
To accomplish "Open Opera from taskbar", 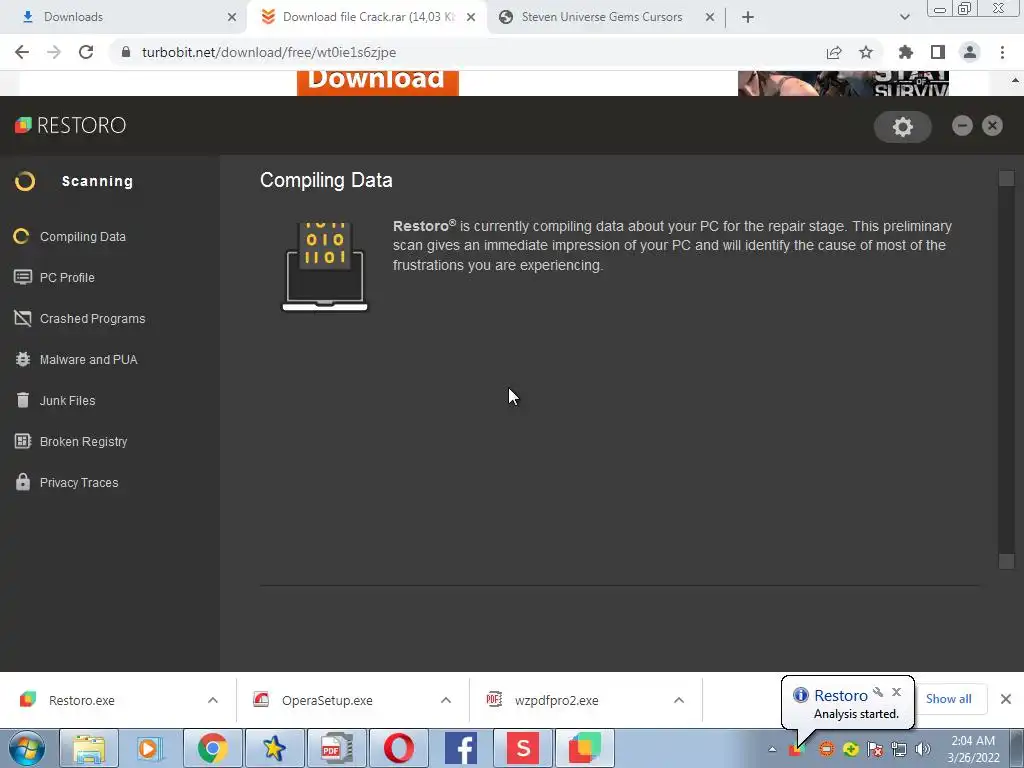I will 398,748.
